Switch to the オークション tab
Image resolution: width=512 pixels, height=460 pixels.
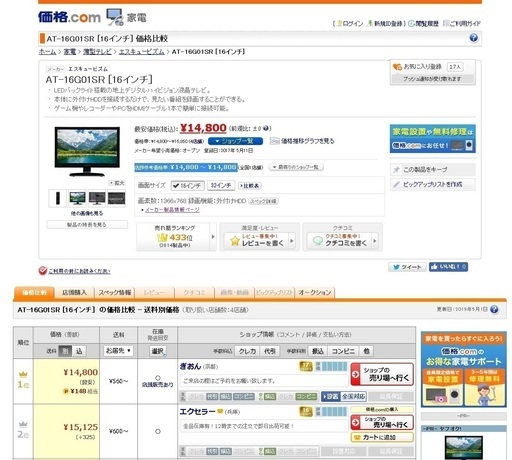[315, 293]
